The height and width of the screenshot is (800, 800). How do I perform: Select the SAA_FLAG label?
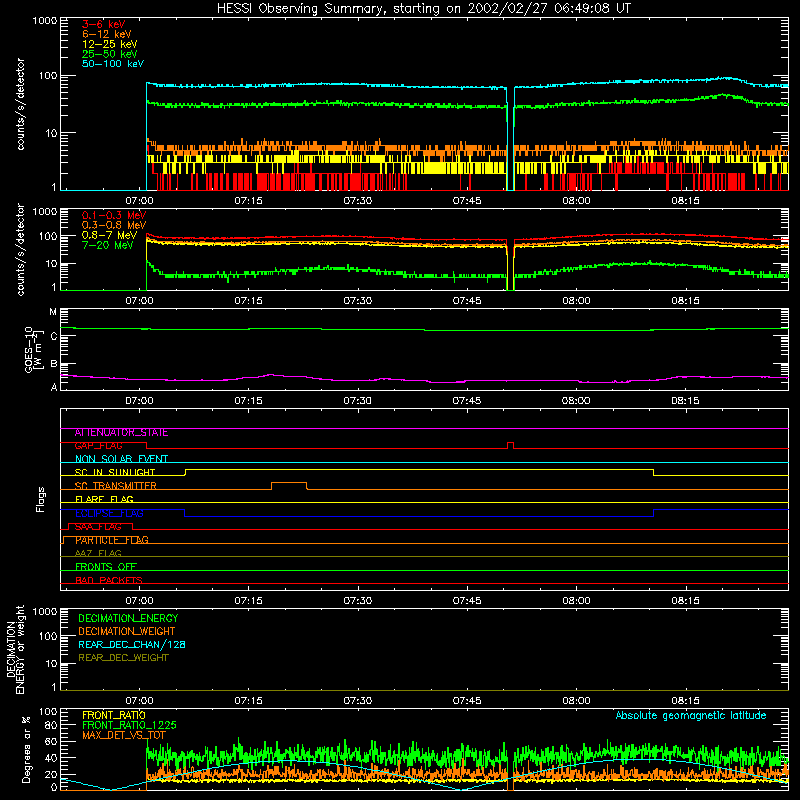tap(98, 527)
